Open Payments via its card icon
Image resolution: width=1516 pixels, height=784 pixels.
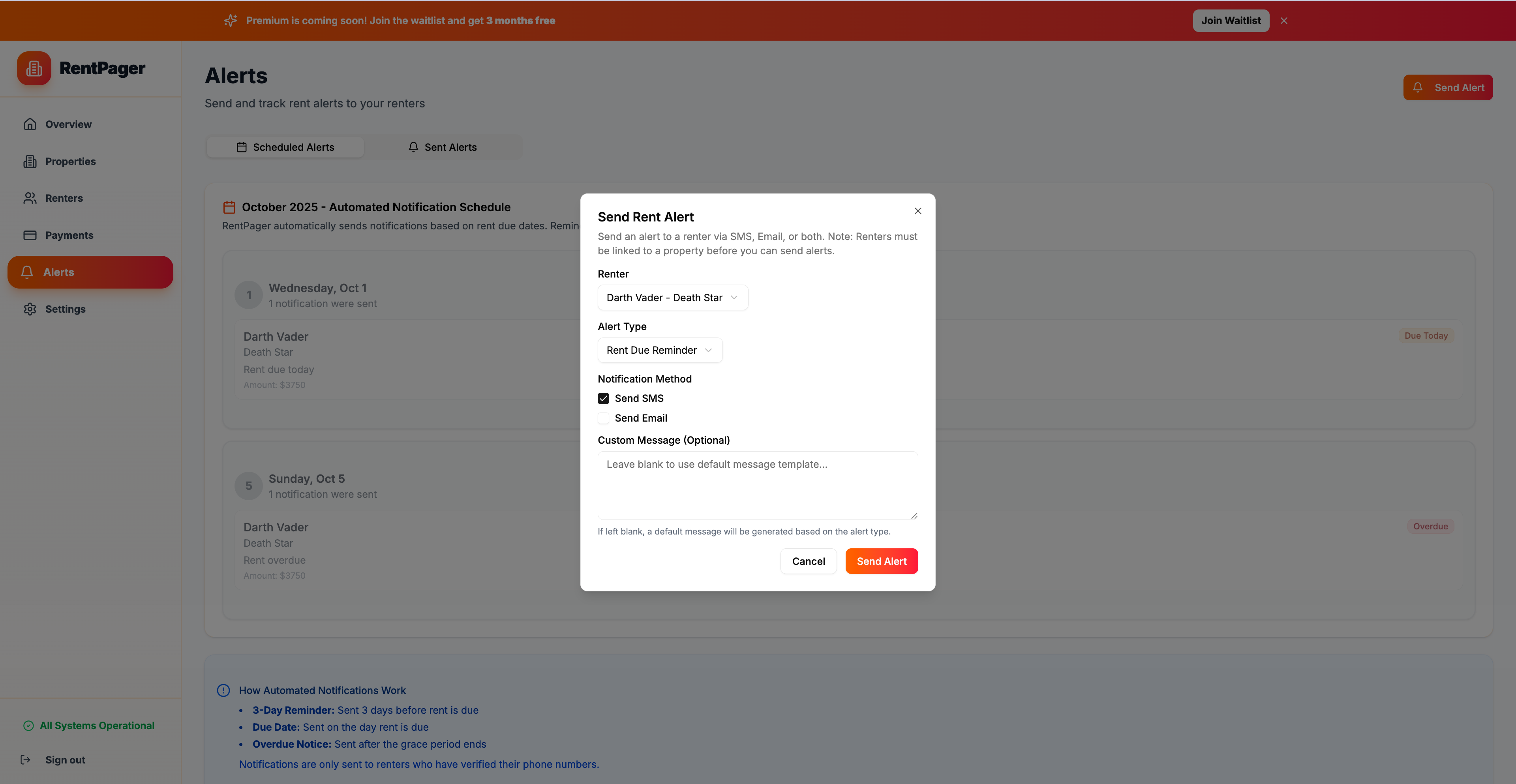(x=30, y=235)
